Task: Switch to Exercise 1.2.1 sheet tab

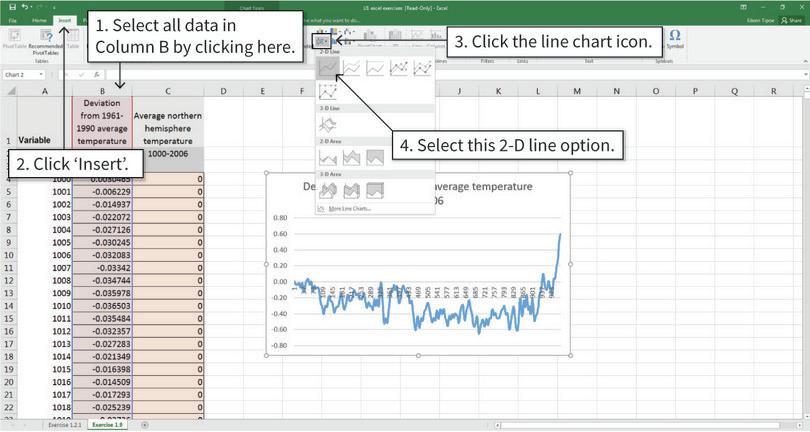Action: tap(65, 425)
